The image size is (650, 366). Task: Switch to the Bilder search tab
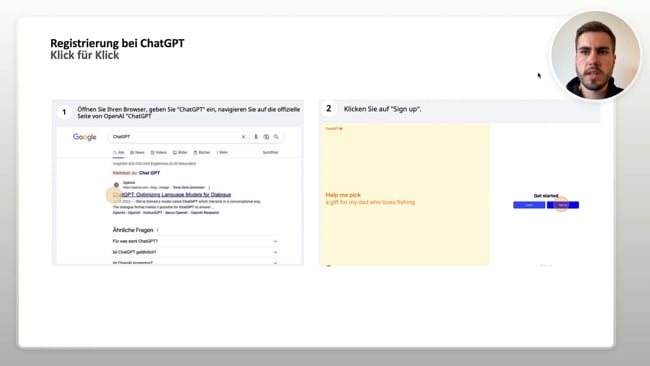pos(180,153)
